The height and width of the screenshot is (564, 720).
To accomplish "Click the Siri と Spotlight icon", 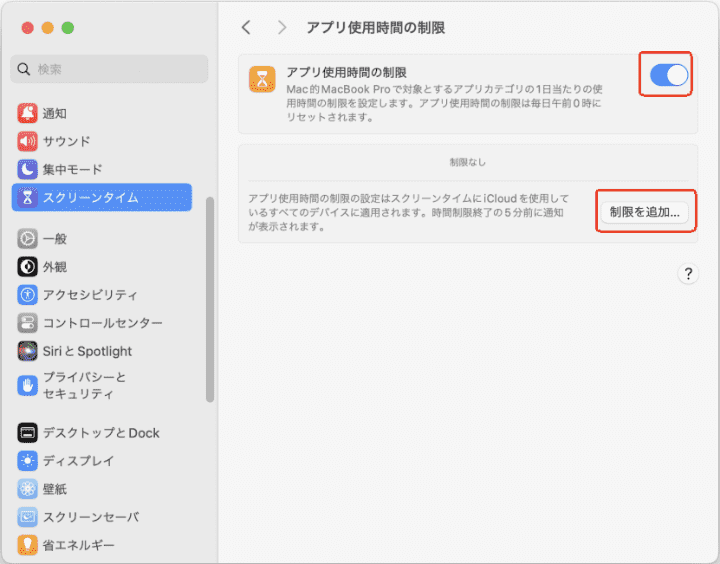I will [28, 351].
